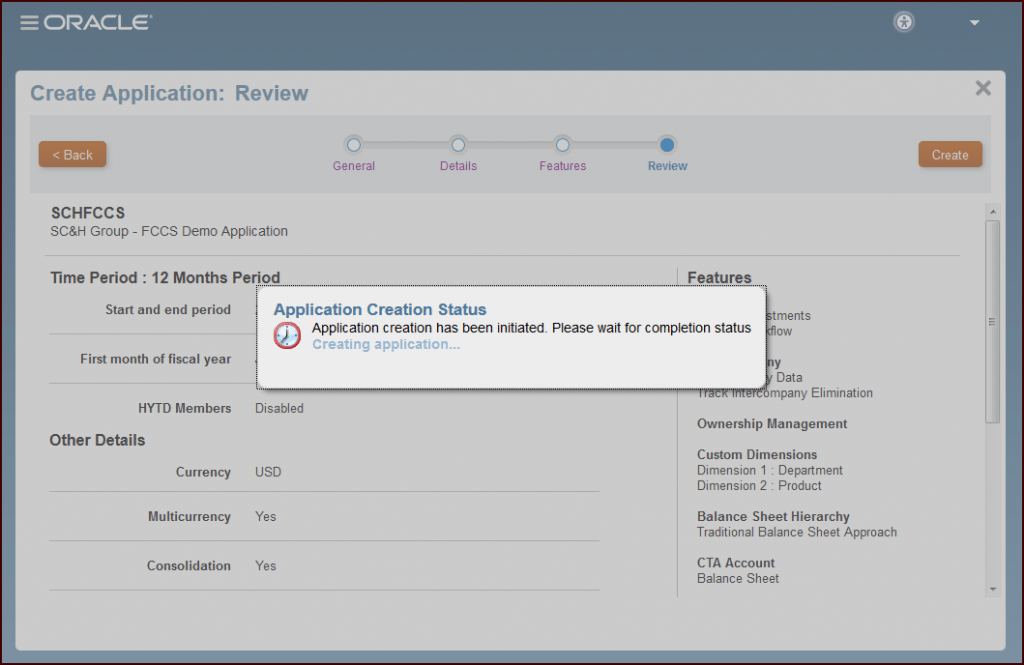This screenshot has width=1024, height=665.
Task: Click Track Intercompany Elimination feature
Action: [x=784, y=393]
